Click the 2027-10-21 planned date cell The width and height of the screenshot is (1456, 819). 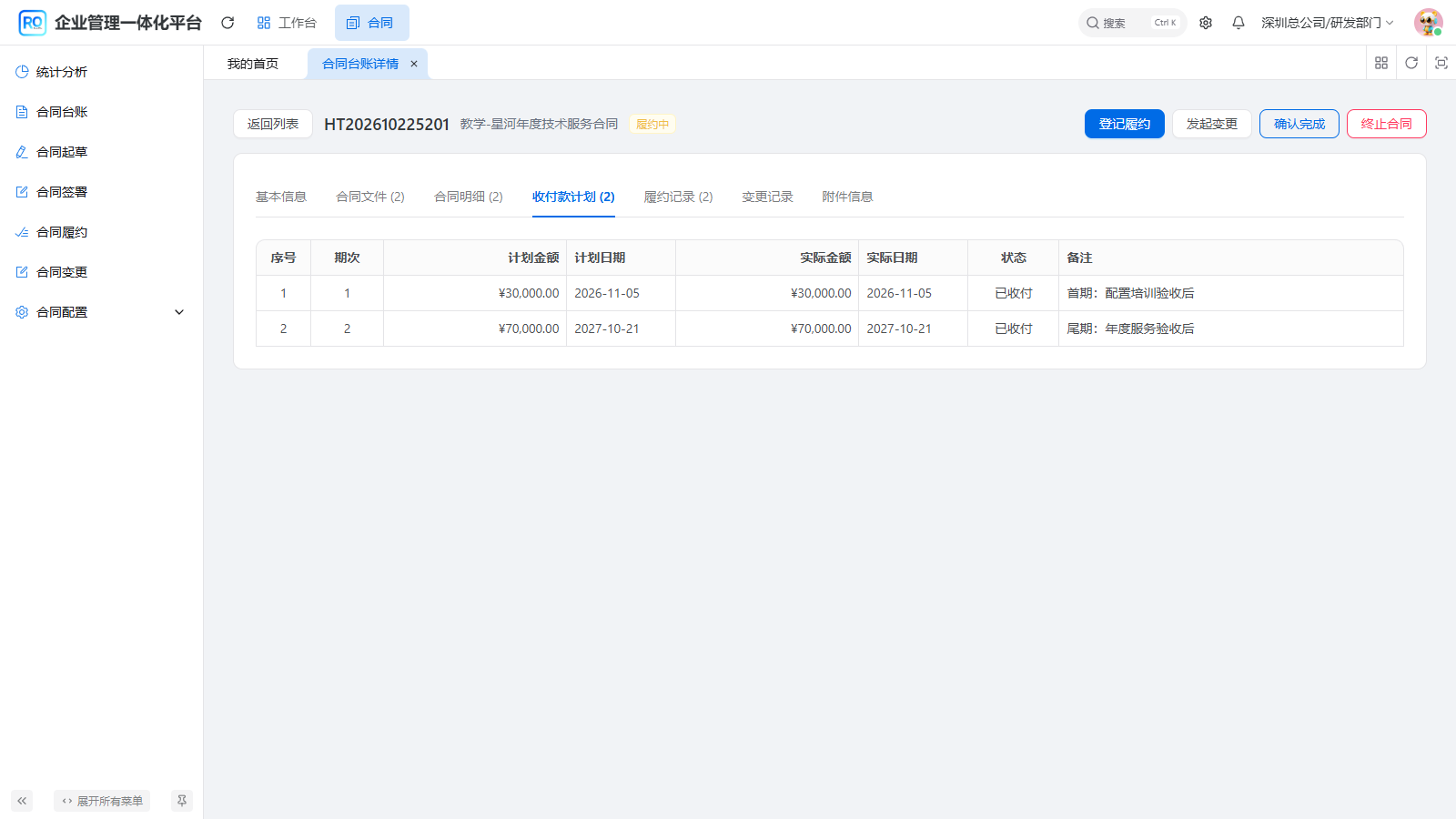(x=621, y=329)
